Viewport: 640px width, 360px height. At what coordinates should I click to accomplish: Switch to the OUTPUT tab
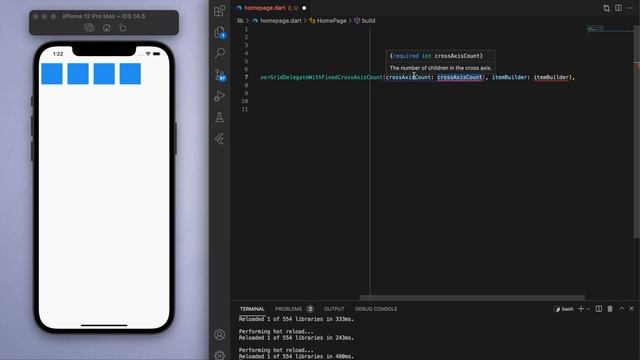(x=334, y=309)
